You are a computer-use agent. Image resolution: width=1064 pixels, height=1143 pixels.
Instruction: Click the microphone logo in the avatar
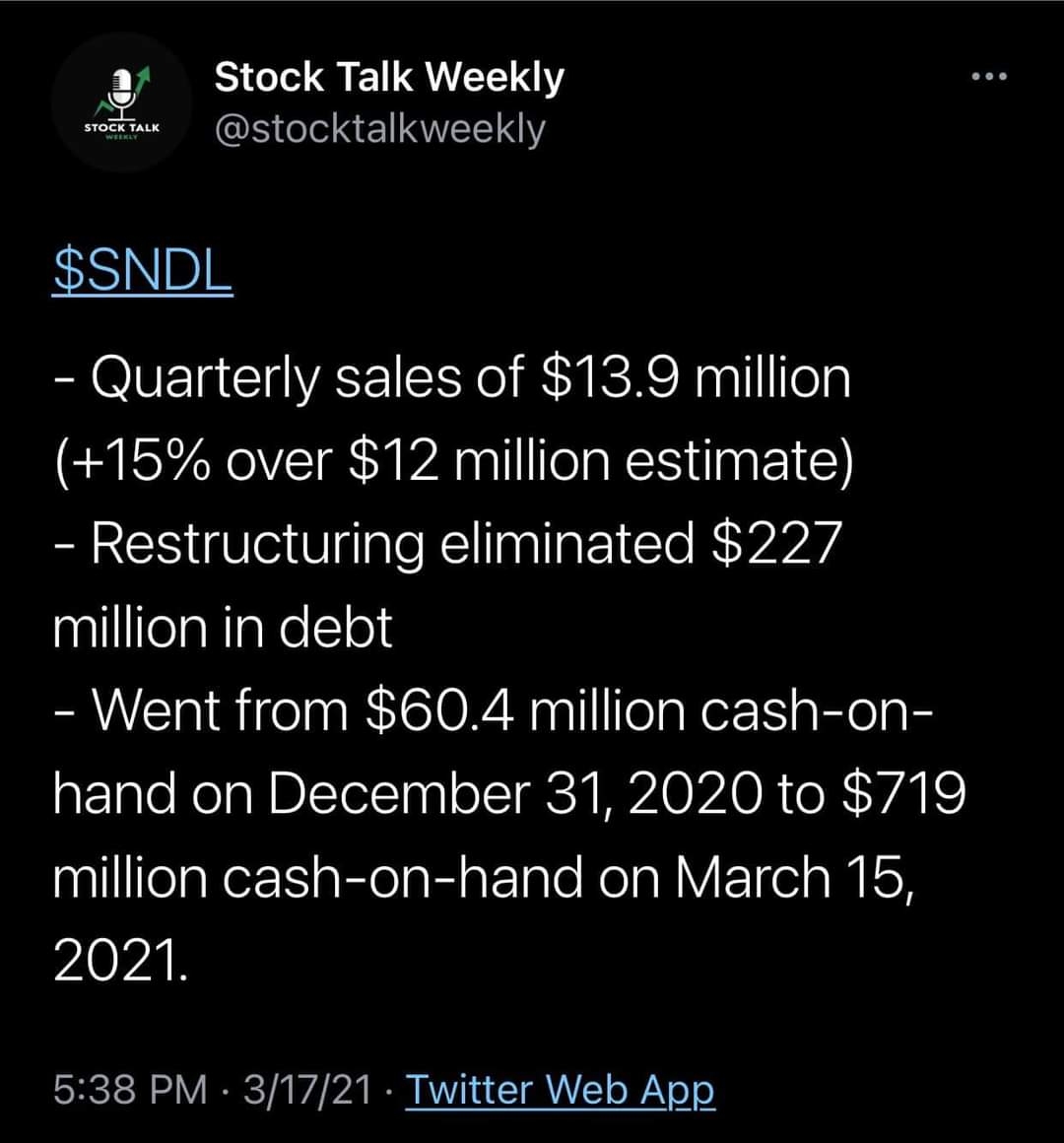coord(122,90)
